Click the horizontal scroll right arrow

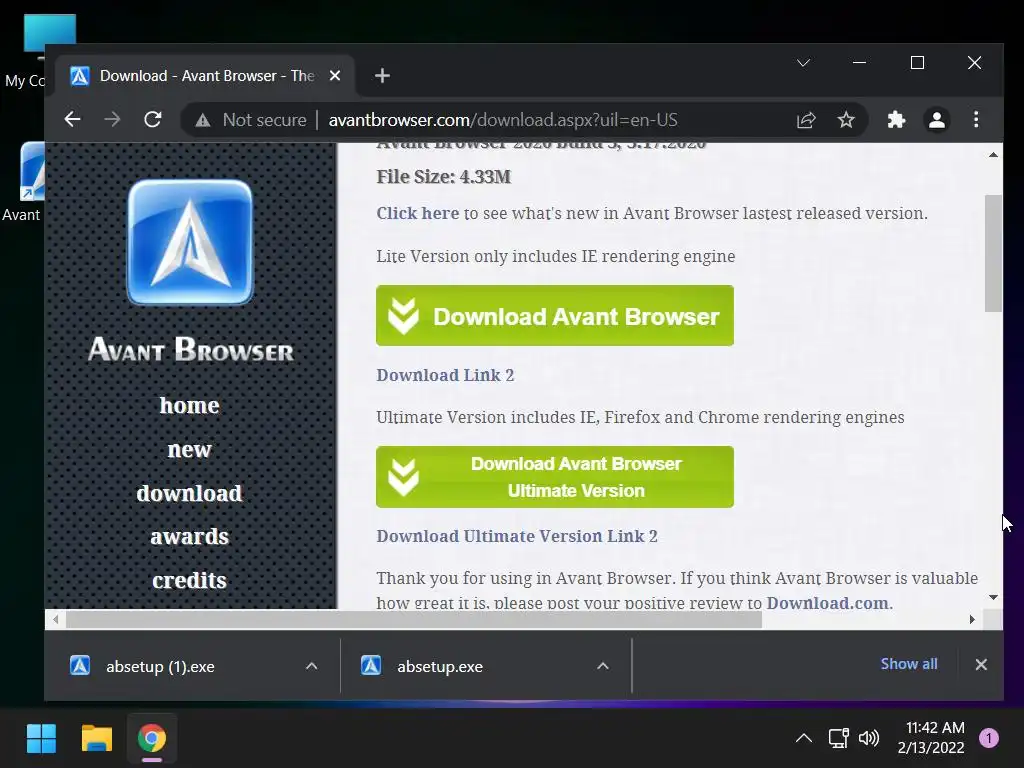972,619
